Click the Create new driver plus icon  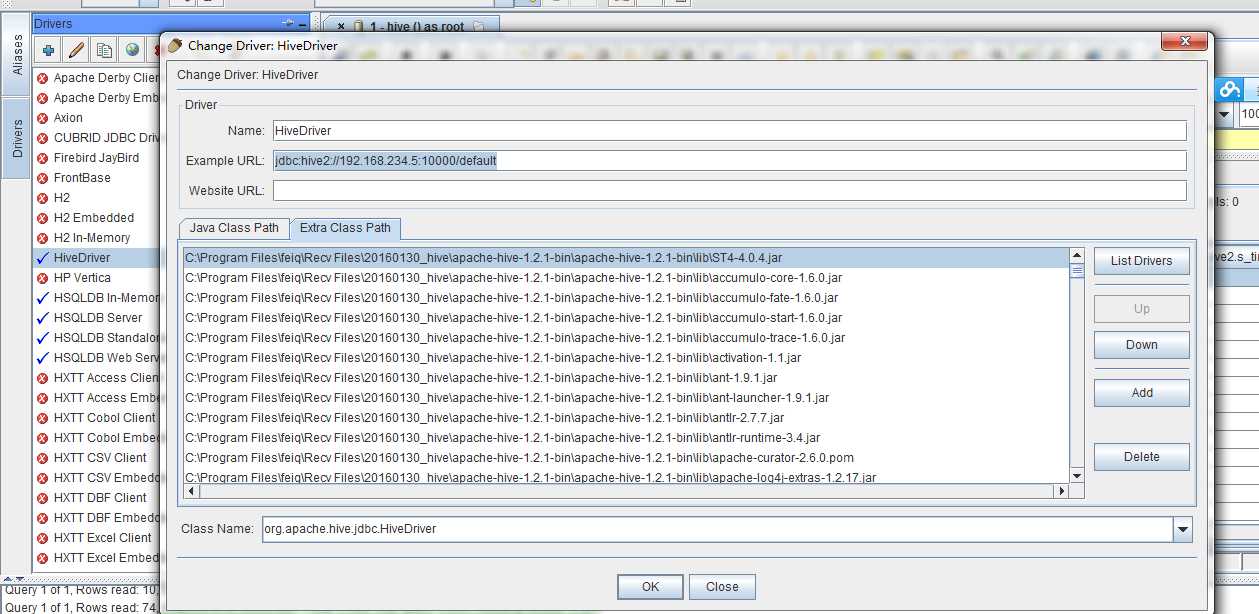(47, 50)
